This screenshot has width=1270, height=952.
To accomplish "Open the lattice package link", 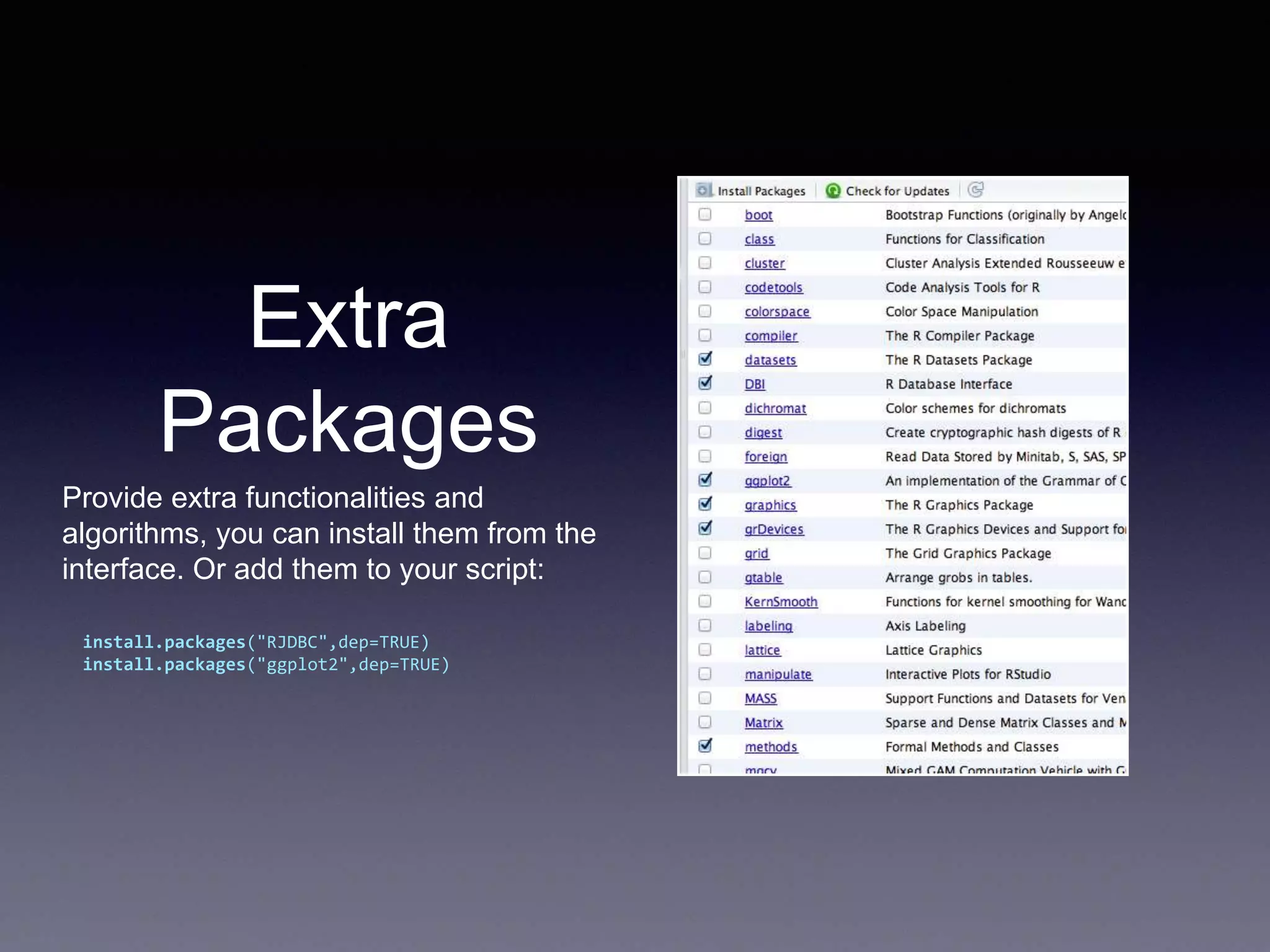I will point(762,650).
